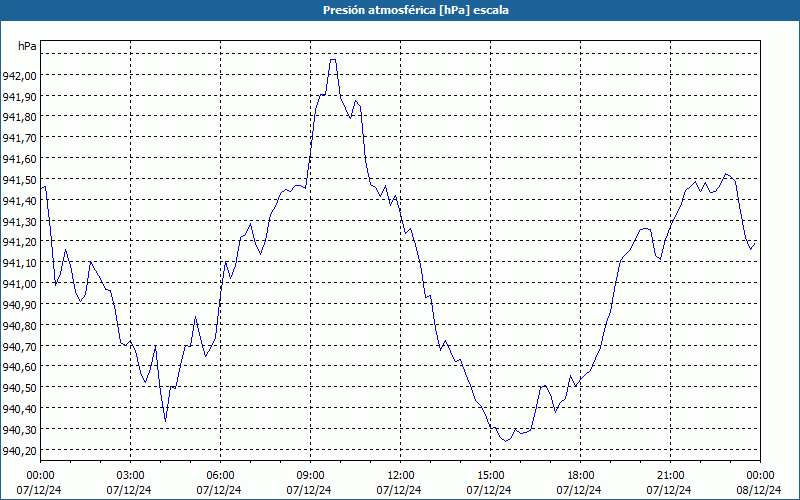
Task: Click the 15:00 time axis label
Action: pos(490,476)
